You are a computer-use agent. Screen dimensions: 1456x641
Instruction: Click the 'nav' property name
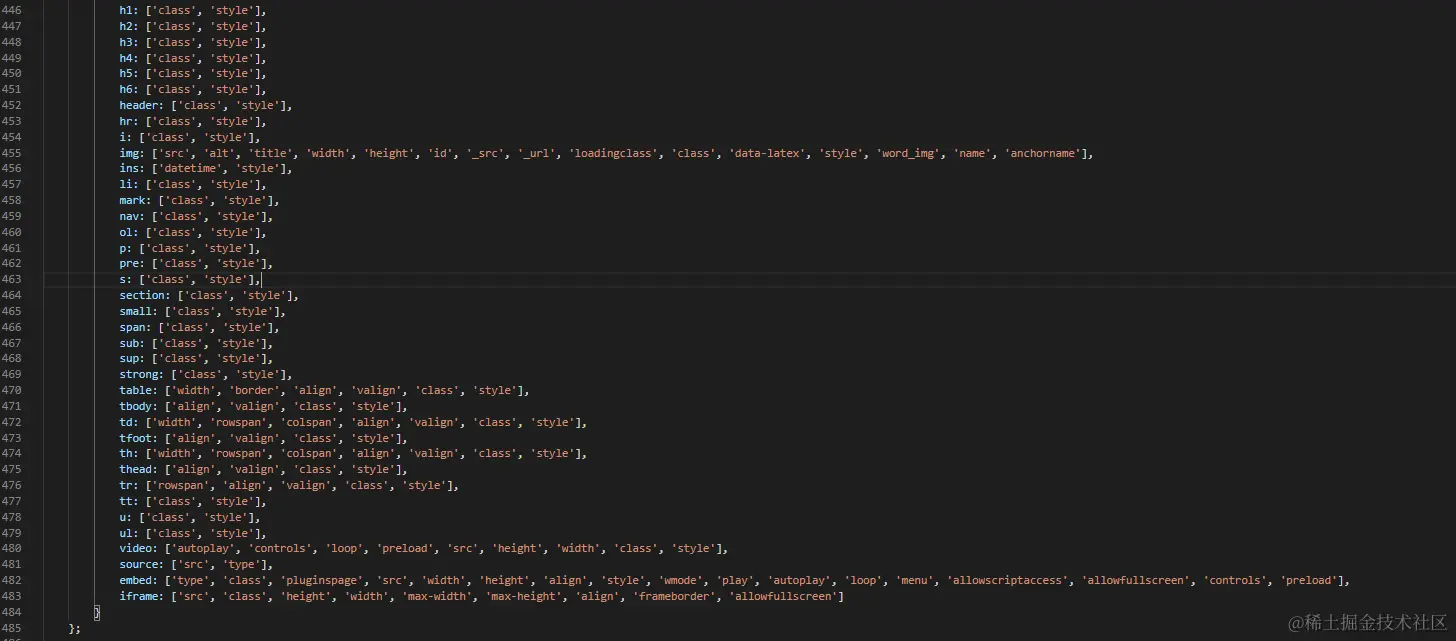point(129,216)
